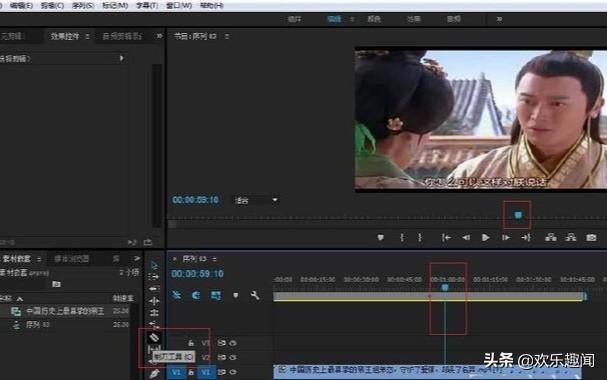607x380 pixels.
Task: Expand the arrow in Effect Controls header
Action: (x=122, y=58)
